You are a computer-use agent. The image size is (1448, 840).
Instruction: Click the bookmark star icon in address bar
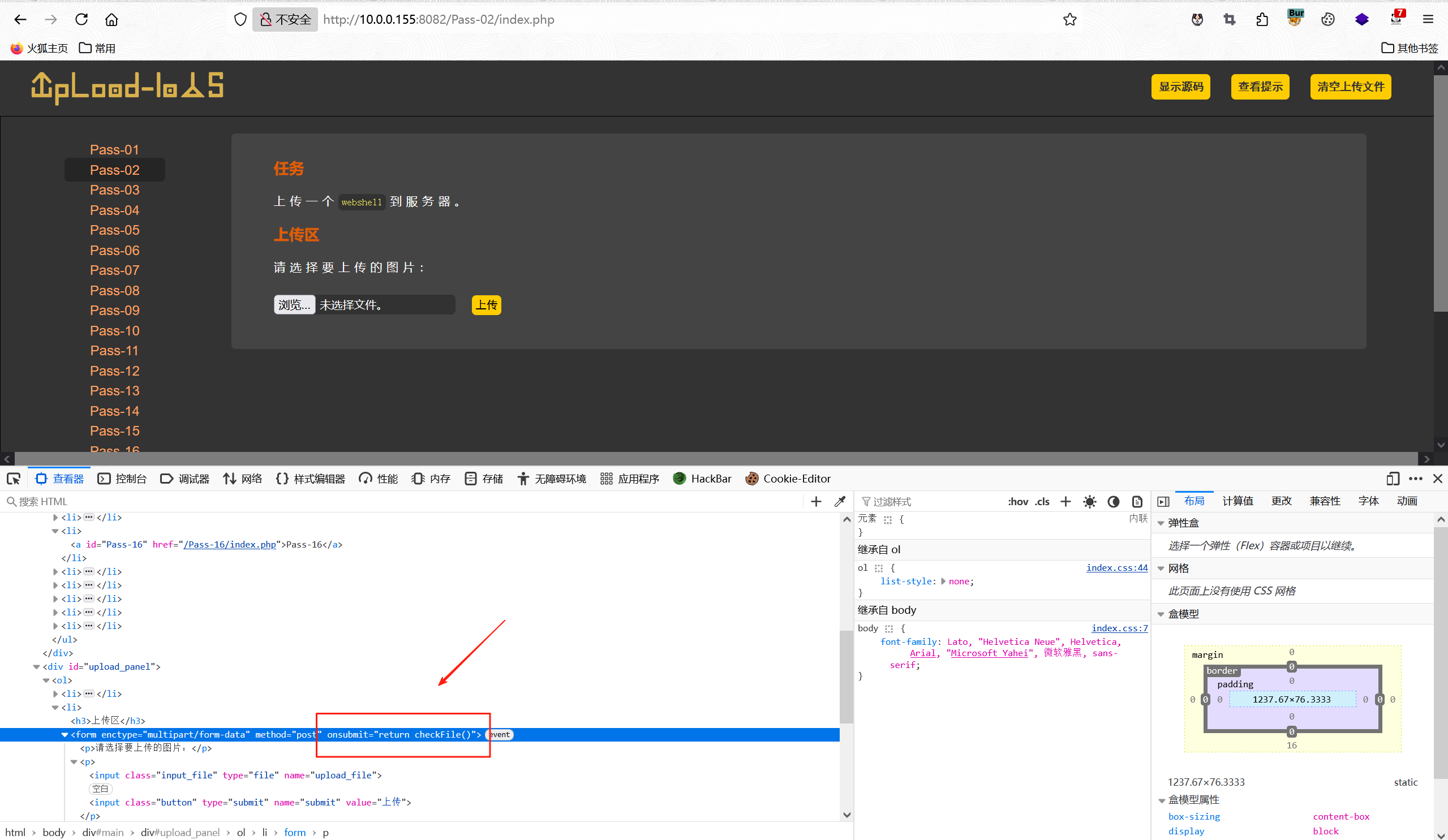(x=1069, y=20)
